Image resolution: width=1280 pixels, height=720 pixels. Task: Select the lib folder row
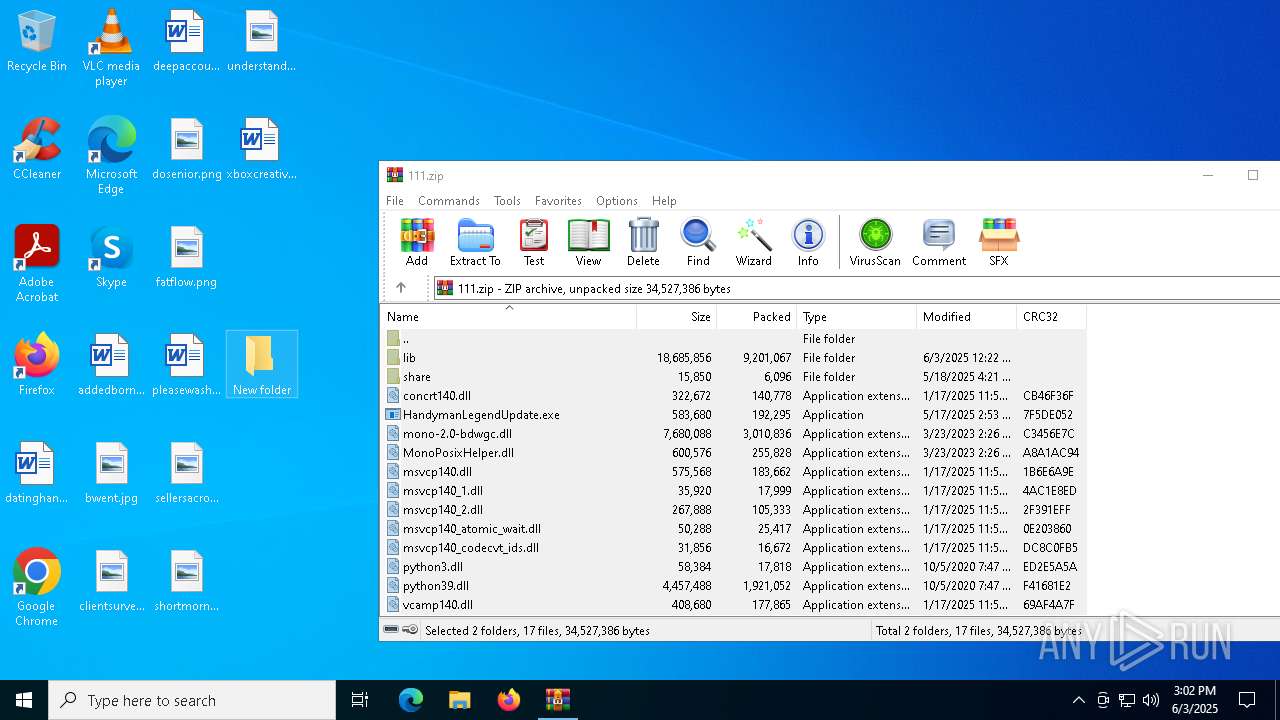point(733,358)
